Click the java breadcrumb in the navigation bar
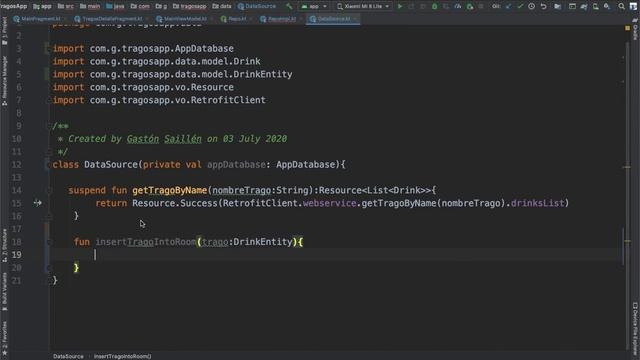640x360 pixels. (x=115, y=6)
